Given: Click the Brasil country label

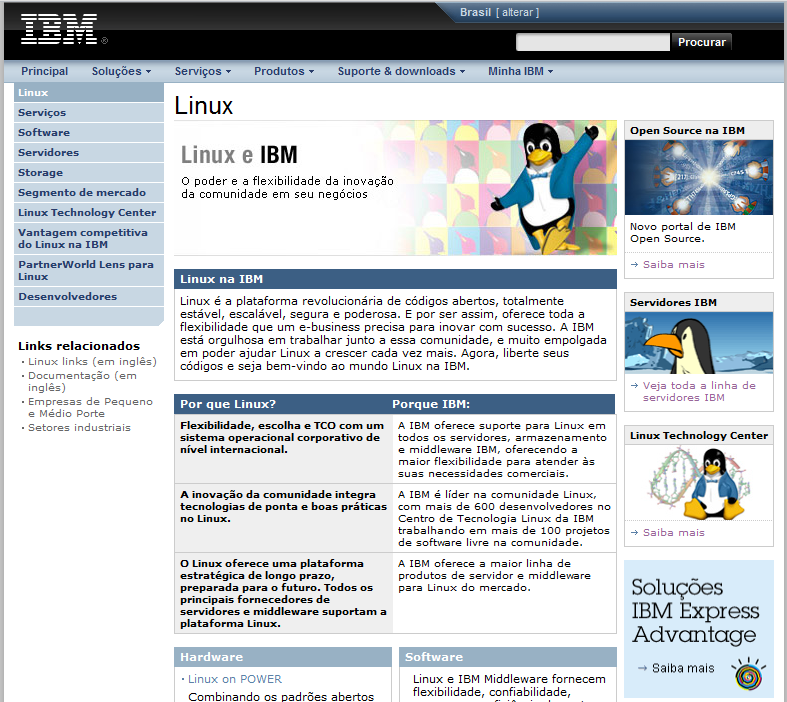Looking at the screenshot, I should pyautogui.click(x=475, y=13).
